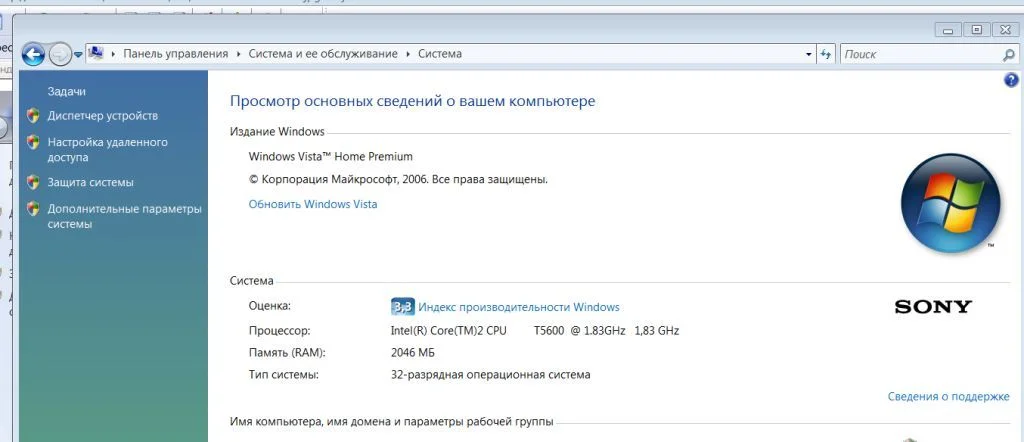
Task: Click processor value Intel(R) Core(TM)2 CPU T5600
Action: click(534, 330)
